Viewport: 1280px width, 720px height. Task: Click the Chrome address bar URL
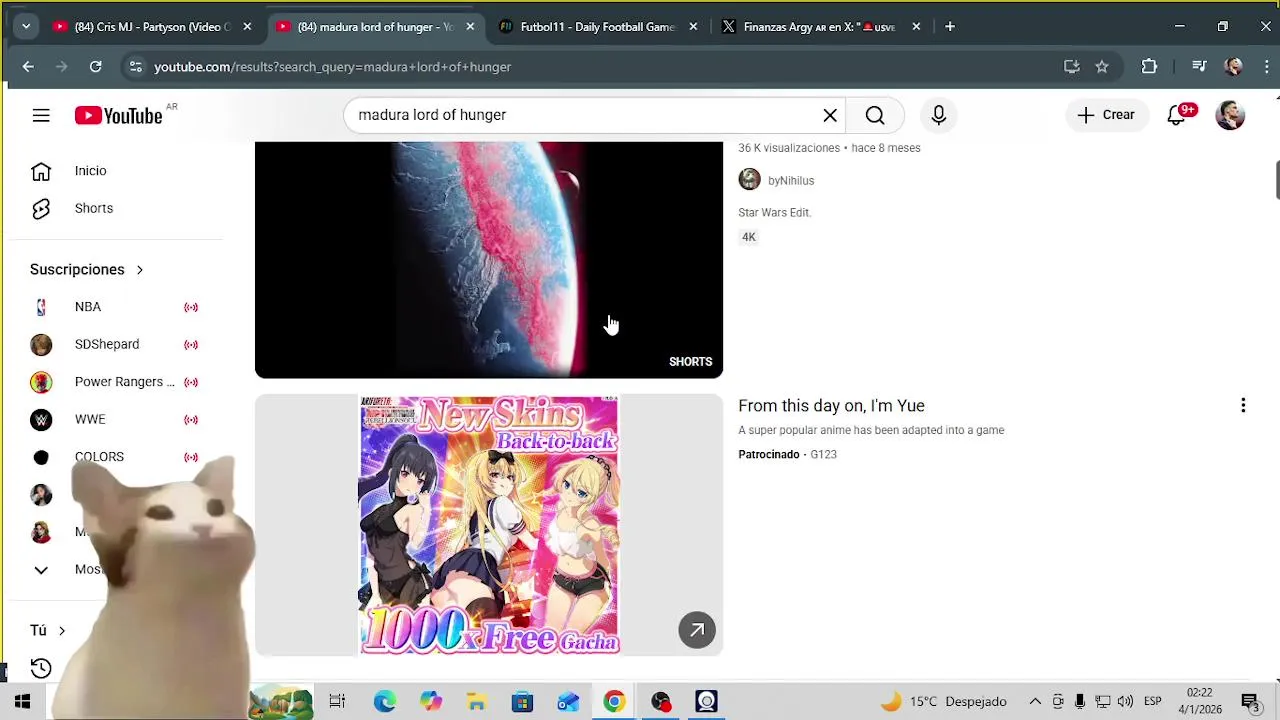[332, 67]
